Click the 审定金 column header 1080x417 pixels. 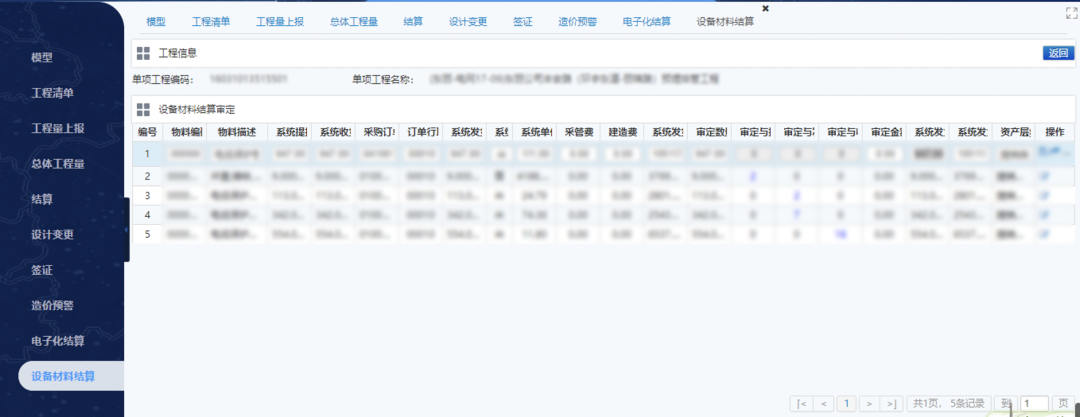pos(884,132)
